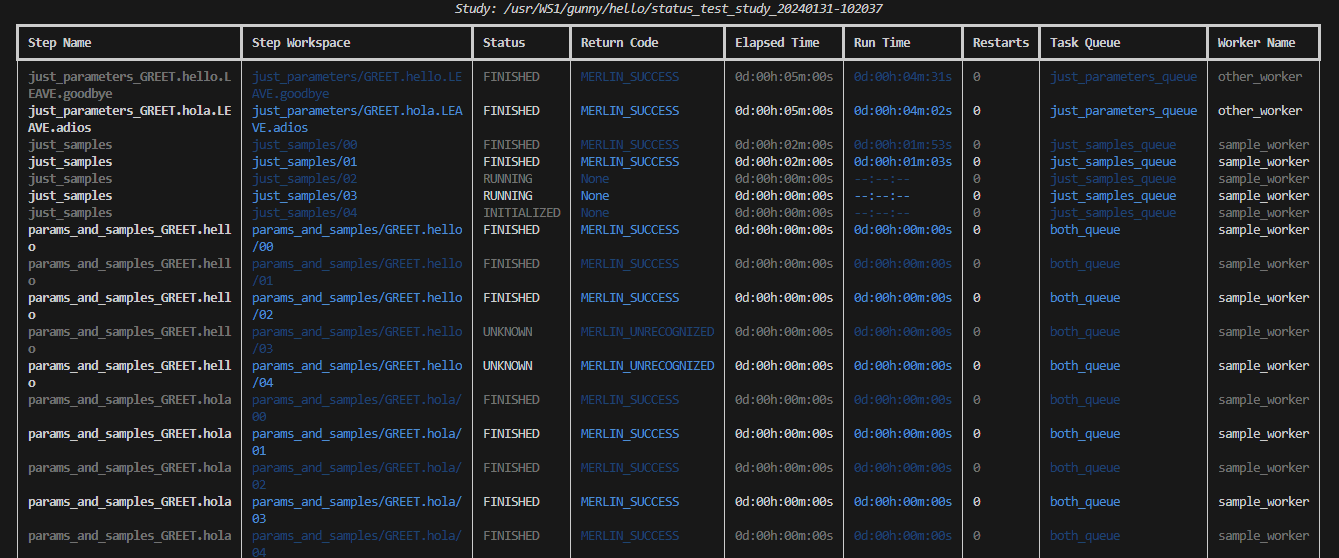Click None return code in just_samples/04 row
Image resolution: width=1339 pixels, height=558 pixels.
595,213
